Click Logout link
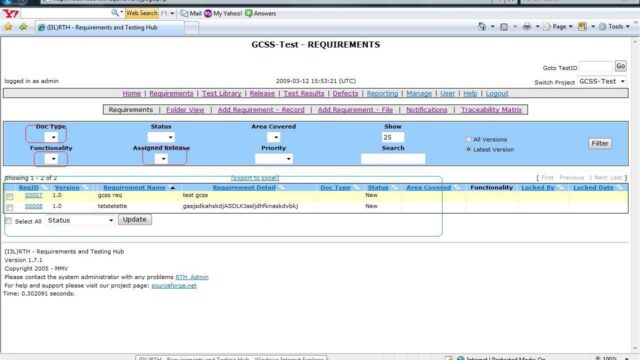This screenshot has height=360, width=640. (497, 93)
